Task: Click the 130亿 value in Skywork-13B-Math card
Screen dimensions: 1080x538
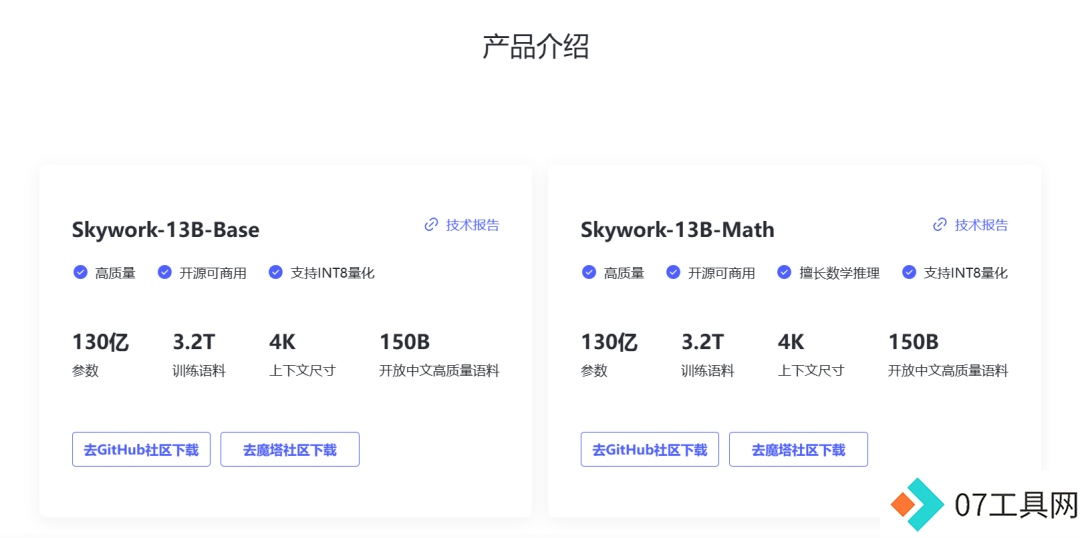Action: coord(609,342)
